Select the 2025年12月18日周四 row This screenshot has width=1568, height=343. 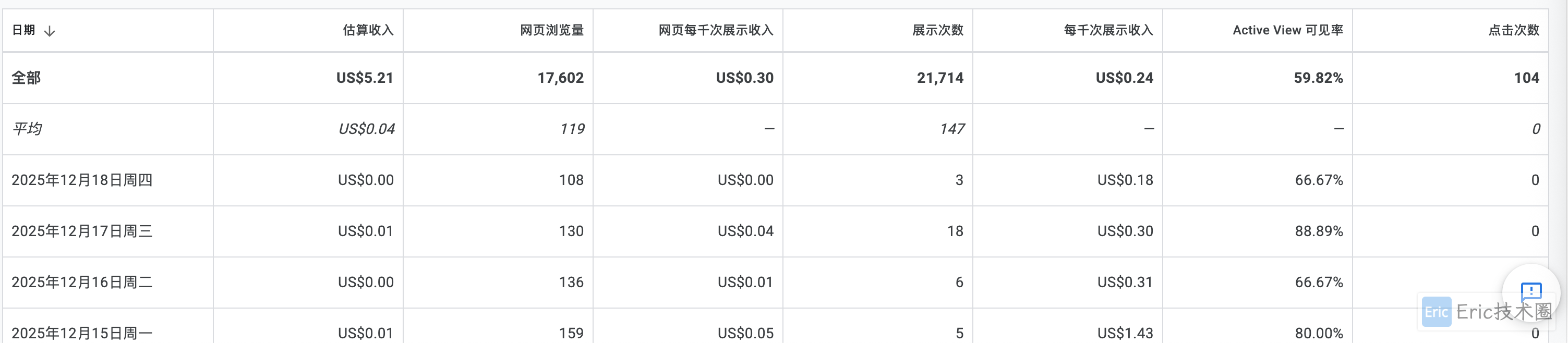tap(82, 180)
